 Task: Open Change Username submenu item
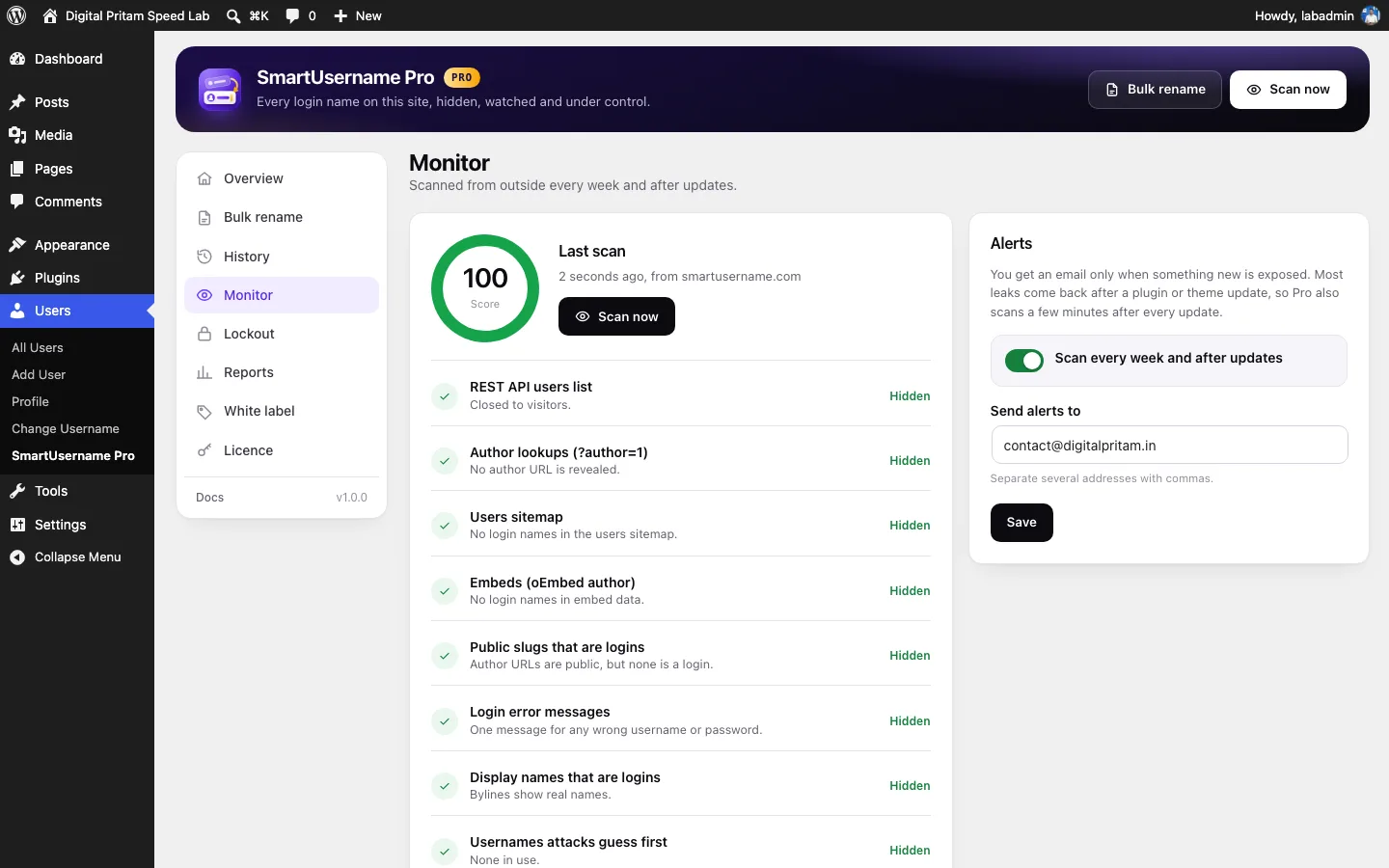tap(77, 428)
